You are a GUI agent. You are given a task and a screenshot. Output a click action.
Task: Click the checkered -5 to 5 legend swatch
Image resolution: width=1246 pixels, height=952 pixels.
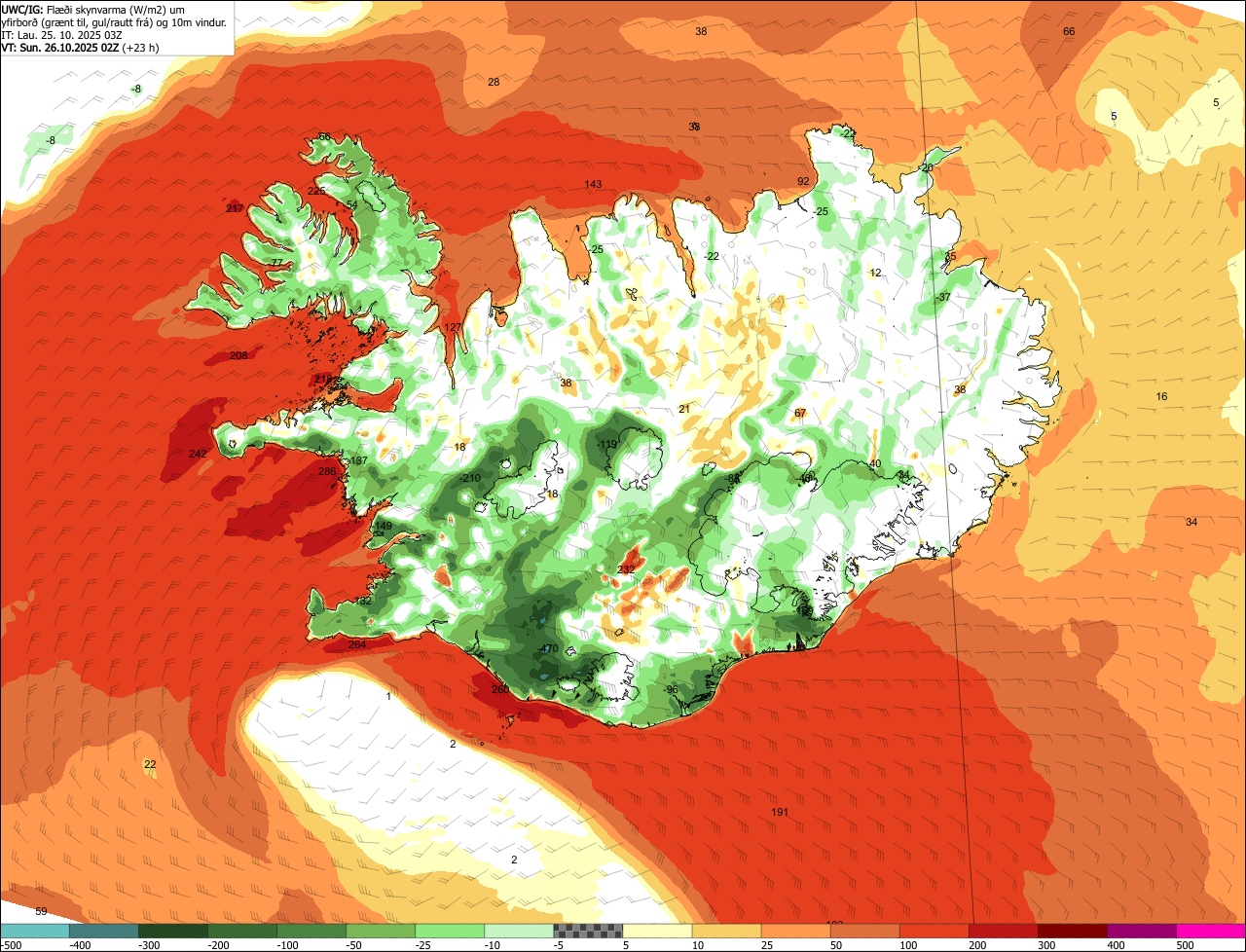point(588,931)
